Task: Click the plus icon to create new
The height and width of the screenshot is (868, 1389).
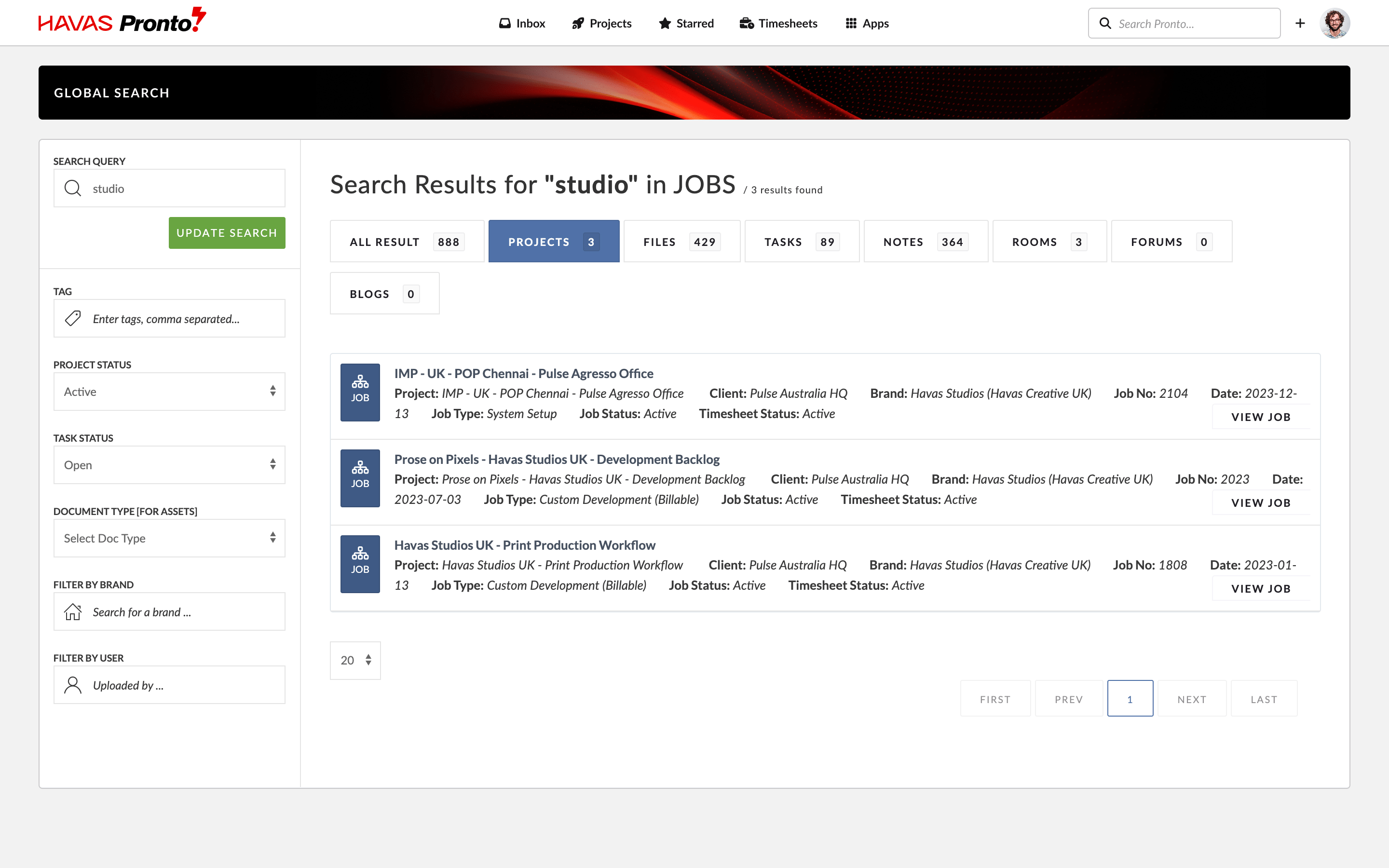Action: coord(1300,24)
